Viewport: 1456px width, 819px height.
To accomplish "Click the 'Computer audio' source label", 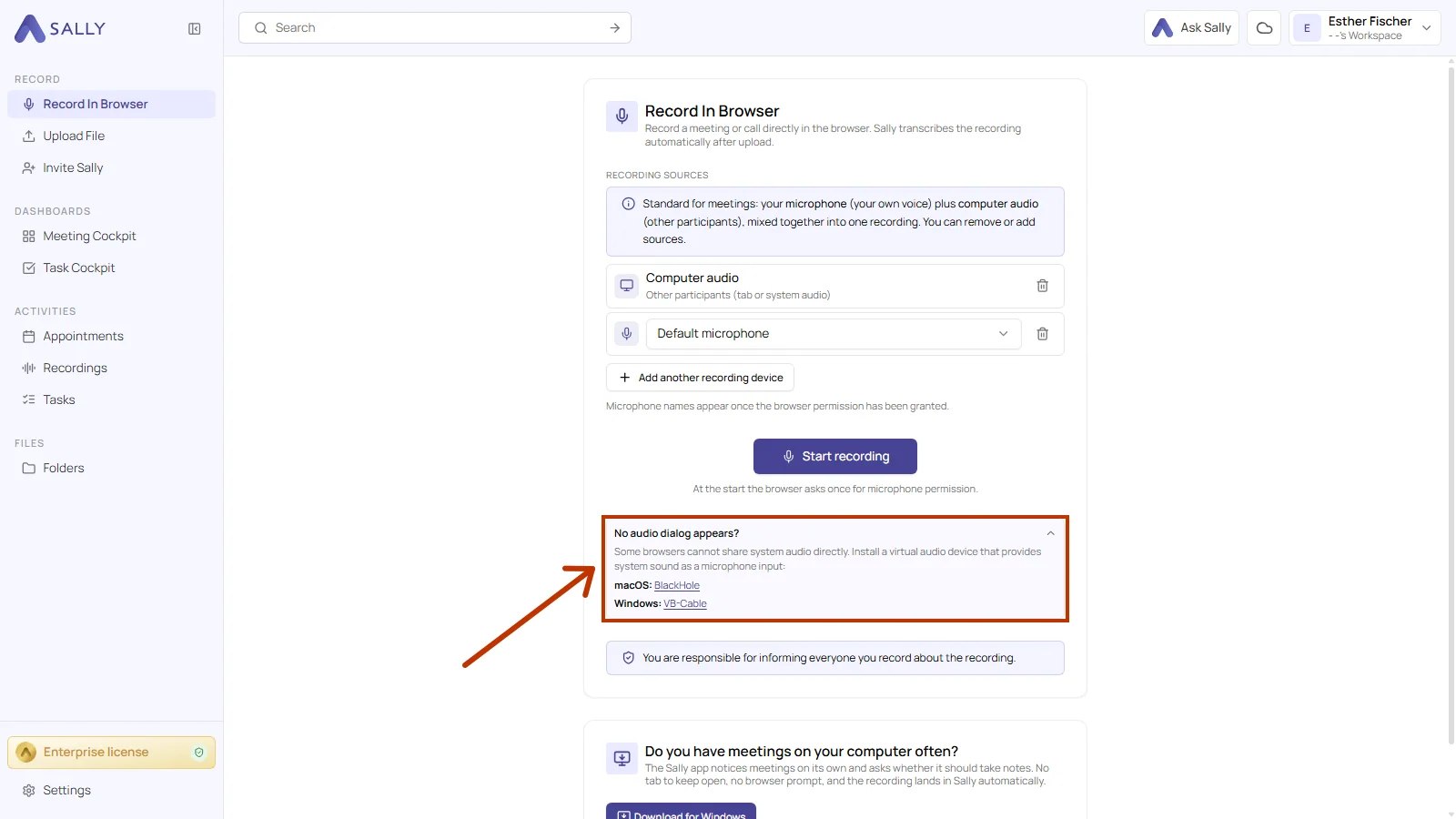I will 693,278.
